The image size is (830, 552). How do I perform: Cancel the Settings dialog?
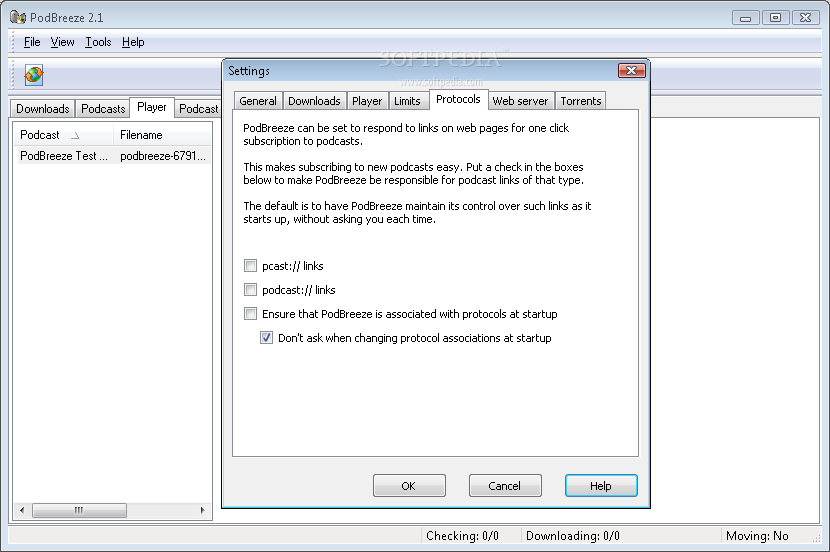coord(504,486)
